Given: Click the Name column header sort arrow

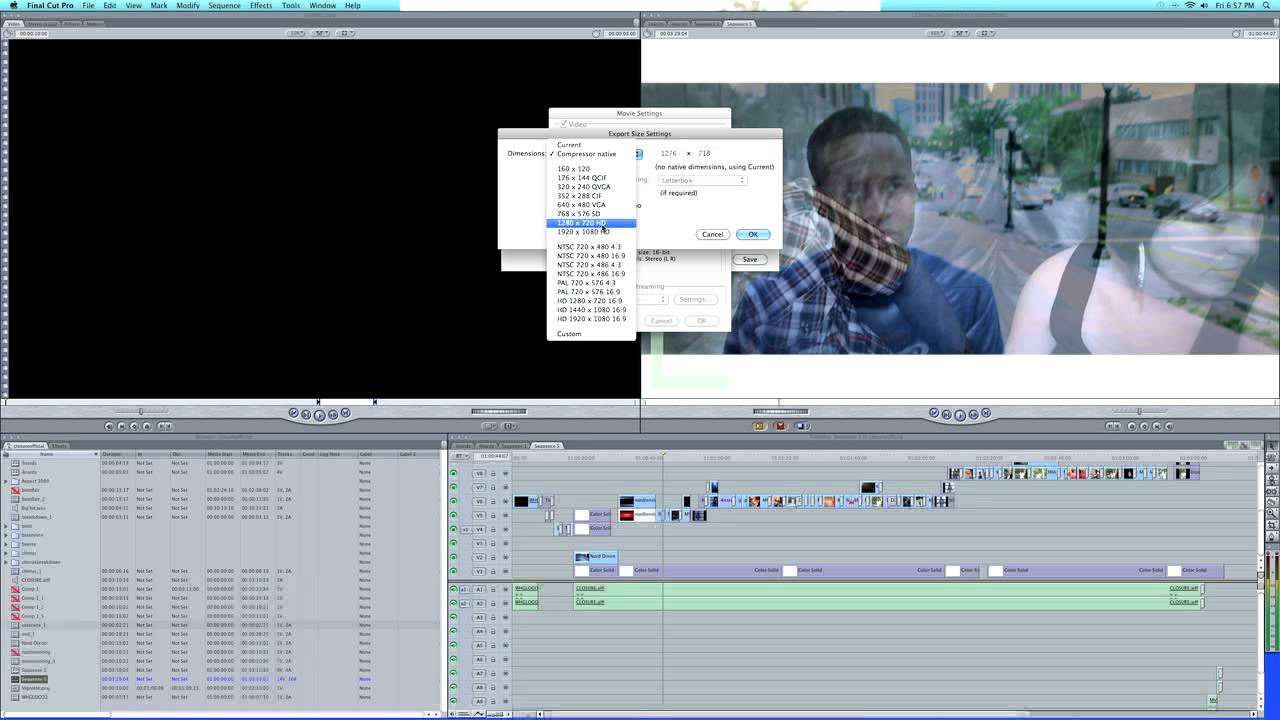Looking at the screenshot, I should point(96,454).
